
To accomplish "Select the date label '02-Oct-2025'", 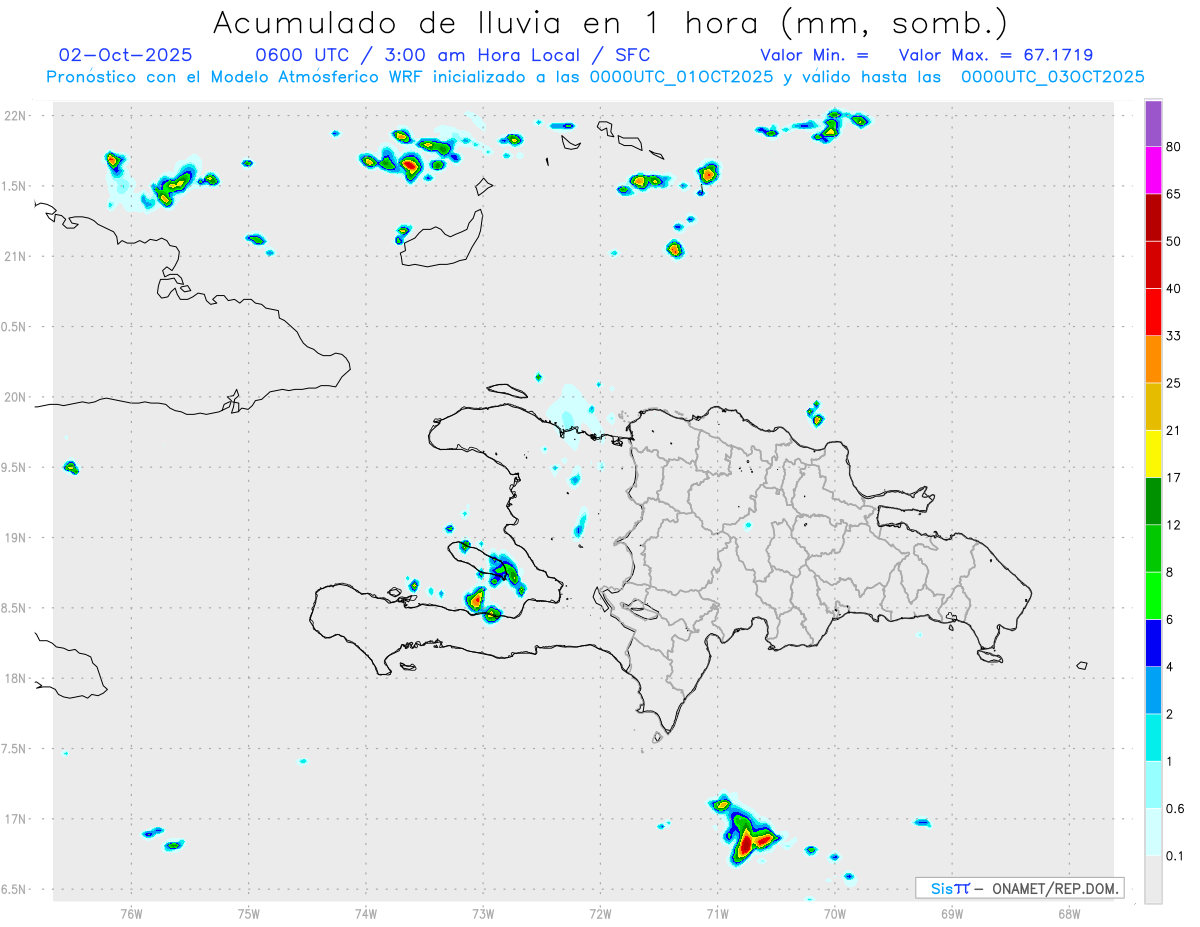I will pyautogui.click(x=126, y=55).
